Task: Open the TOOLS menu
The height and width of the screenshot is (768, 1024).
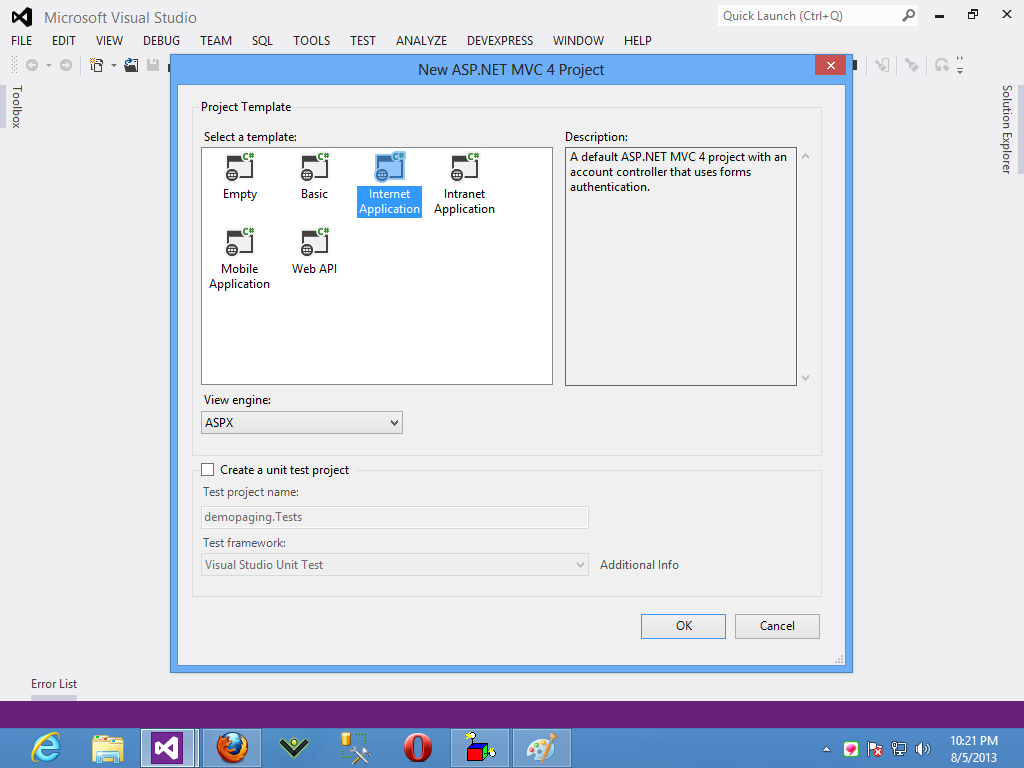Action: click(x=312, y=40)
